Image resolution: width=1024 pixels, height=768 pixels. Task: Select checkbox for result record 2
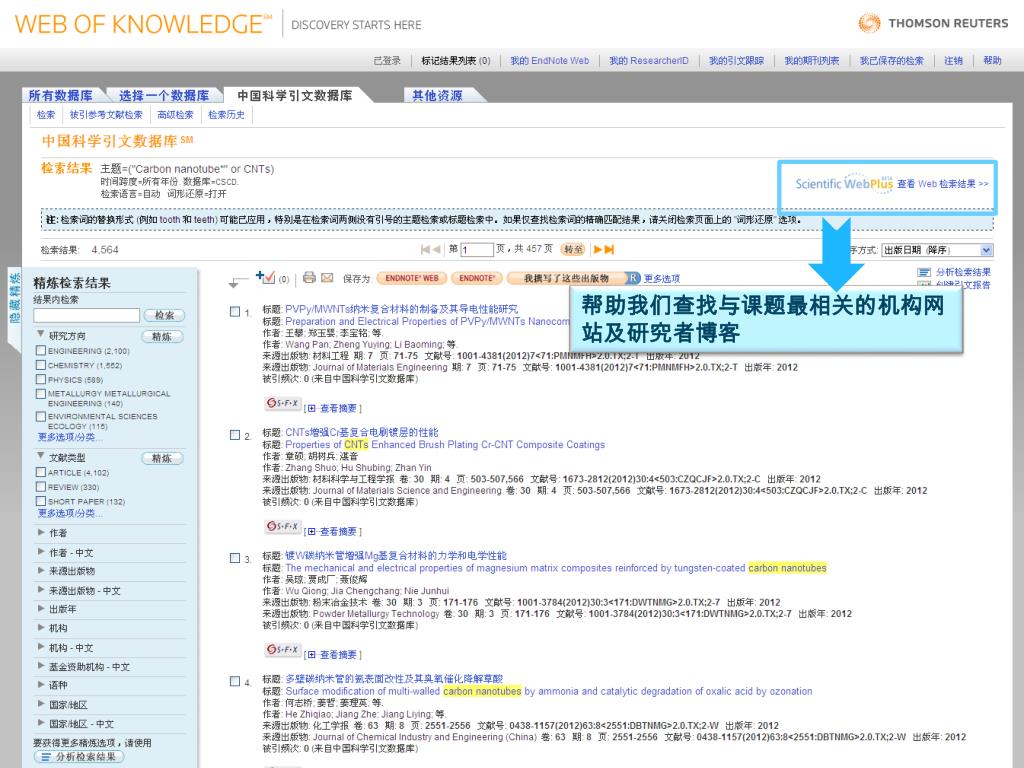tap(235, 435)
